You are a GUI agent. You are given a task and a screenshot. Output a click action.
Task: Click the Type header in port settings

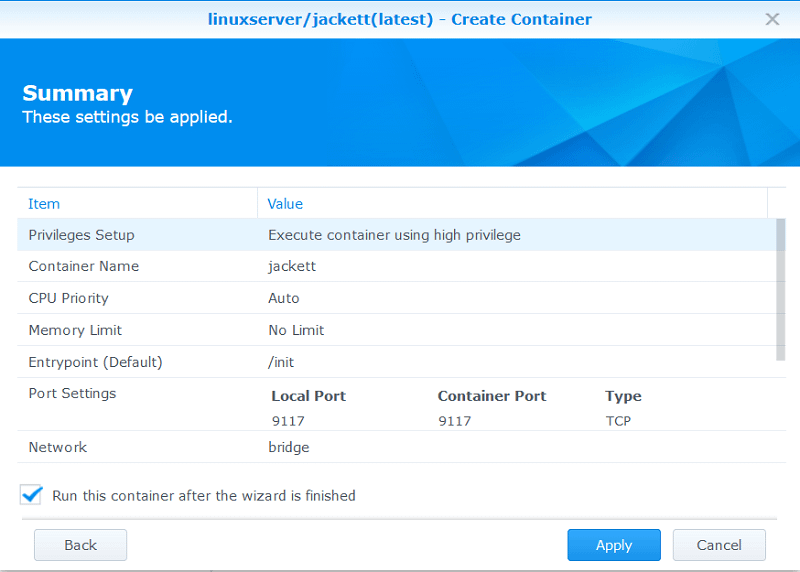[623, 396]
